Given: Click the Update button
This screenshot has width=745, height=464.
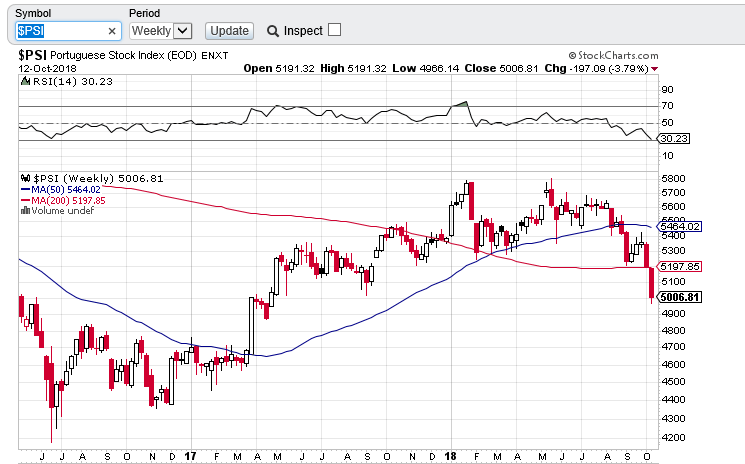Looking at the screenshot, I should (229, 31).
